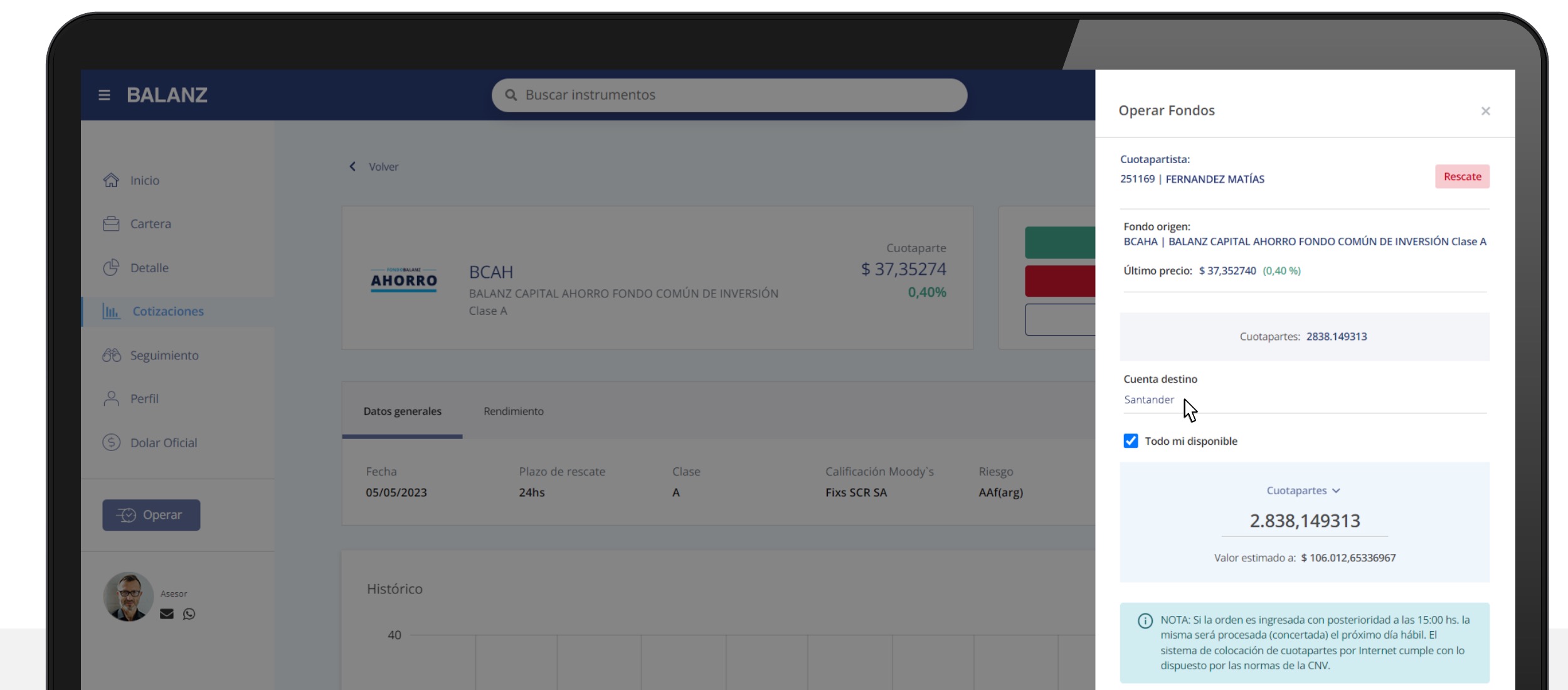1568x690 pixels.
Task: Email the advisor via envelope icon
Action: pos(167,614)
